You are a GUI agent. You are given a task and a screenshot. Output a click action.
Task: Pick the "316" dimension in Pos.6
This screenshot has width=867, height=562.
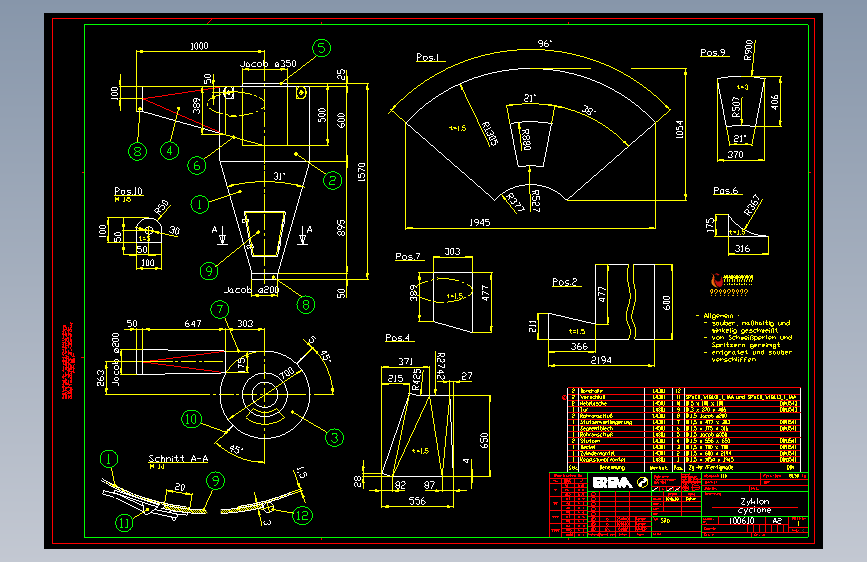(x=743, y=249)
